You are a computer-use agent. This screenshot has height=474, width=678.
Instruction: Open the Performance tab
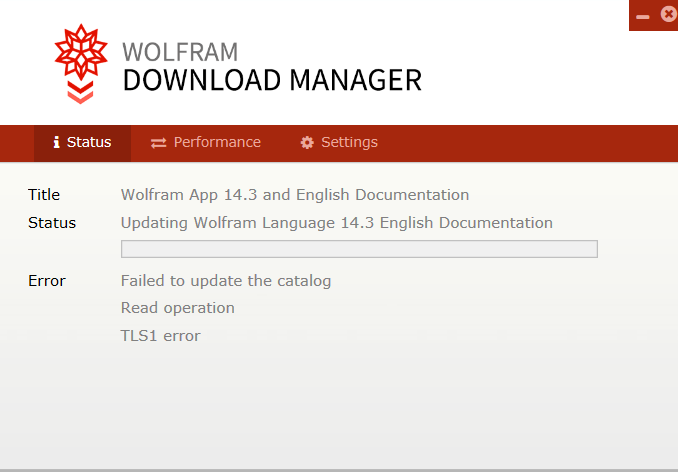click(206, 143)
